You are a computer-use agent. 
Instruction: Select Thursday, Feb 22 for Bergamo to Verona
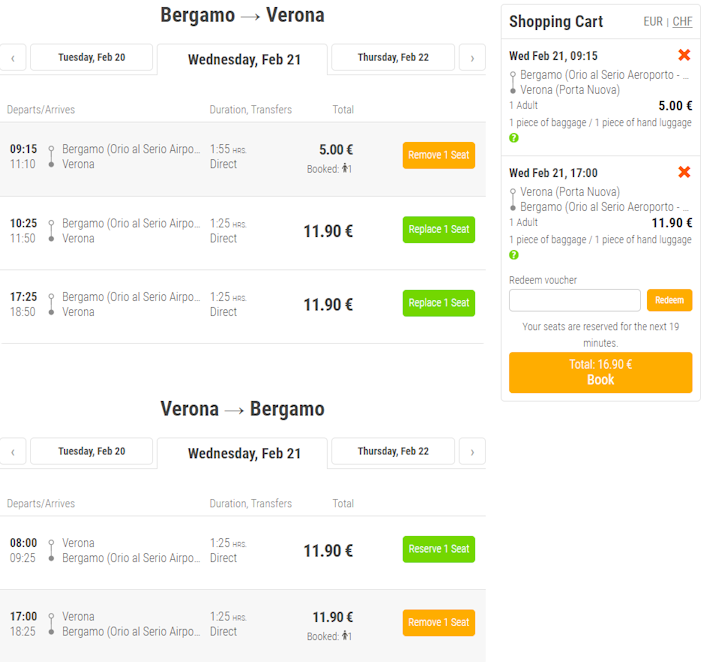393,57
